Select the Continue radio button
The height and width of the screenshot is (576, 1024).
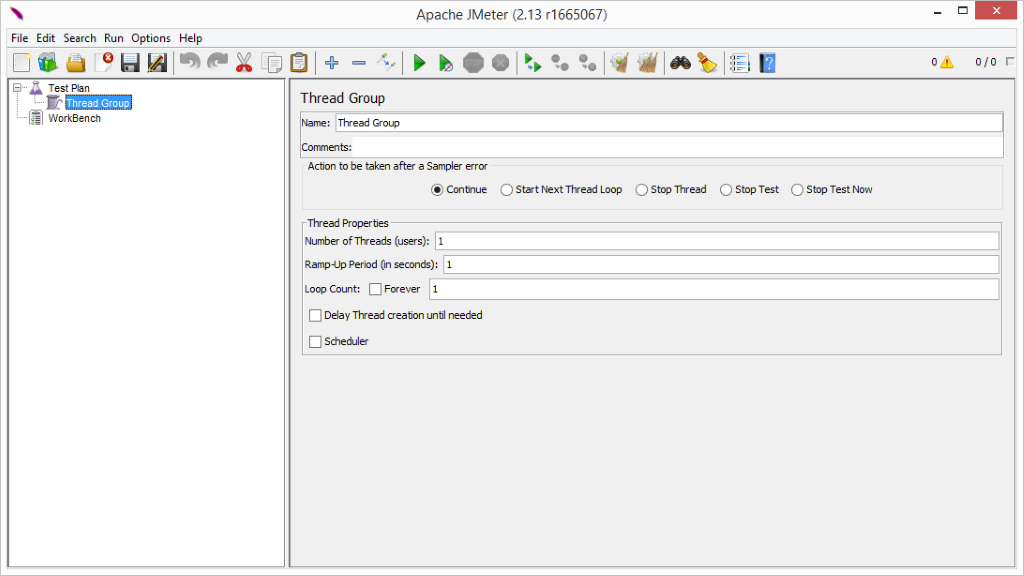coord(438,190)
